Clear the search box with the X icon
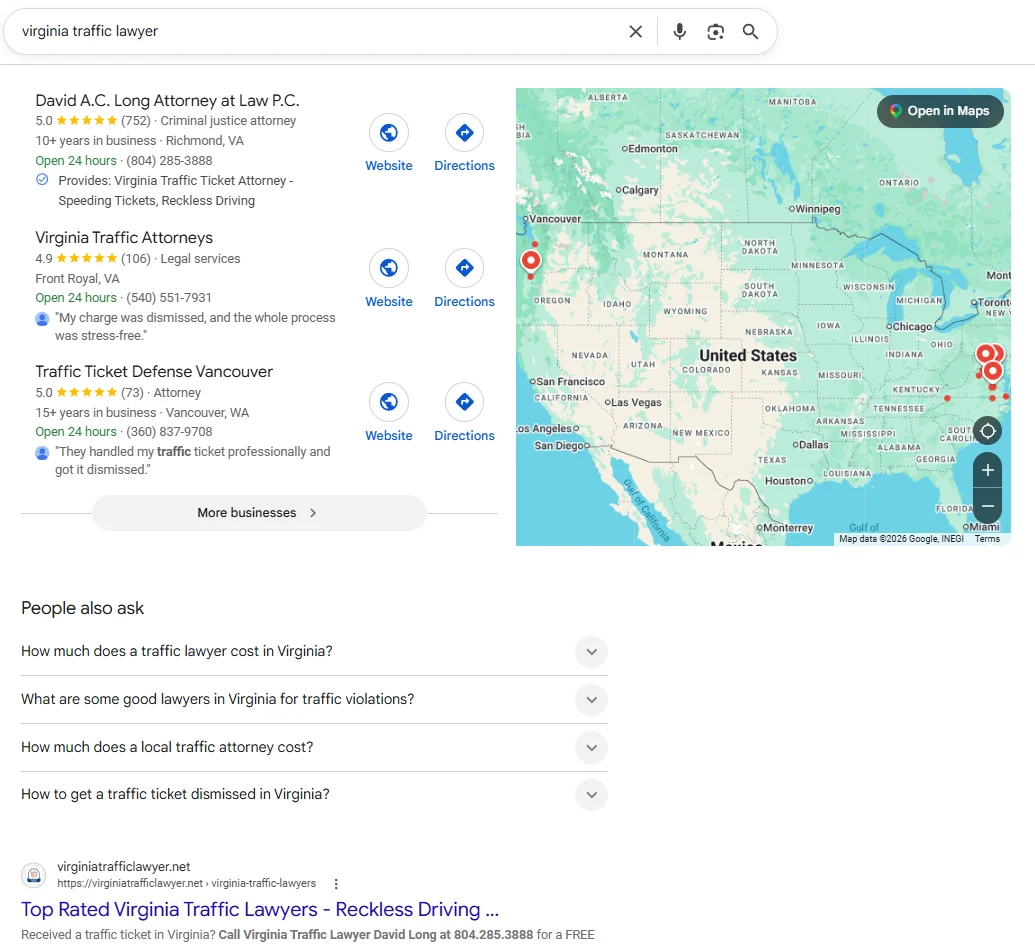The image size is (1035, 944). pos(635,32)
